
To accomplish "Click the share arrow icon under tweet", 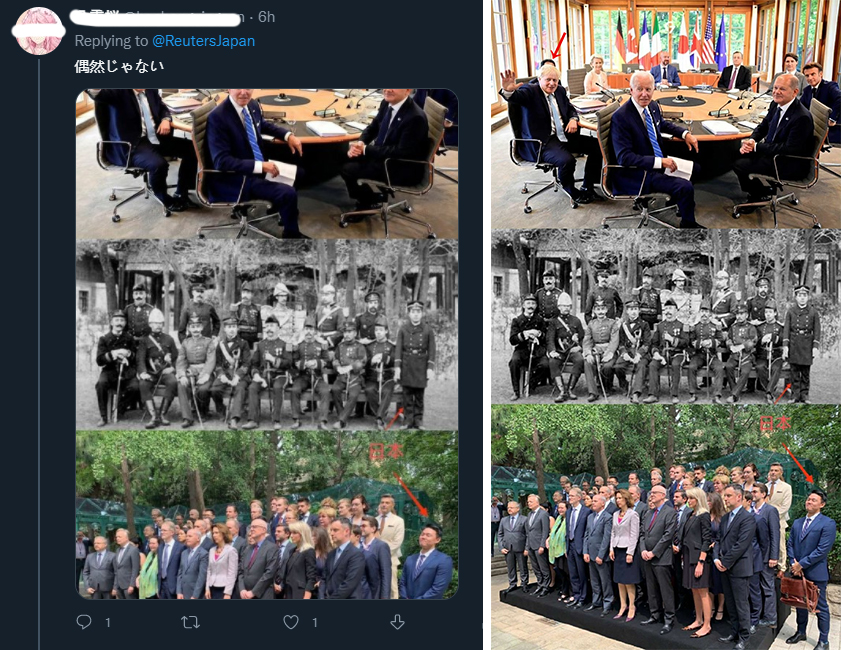I will pos(397,622).
